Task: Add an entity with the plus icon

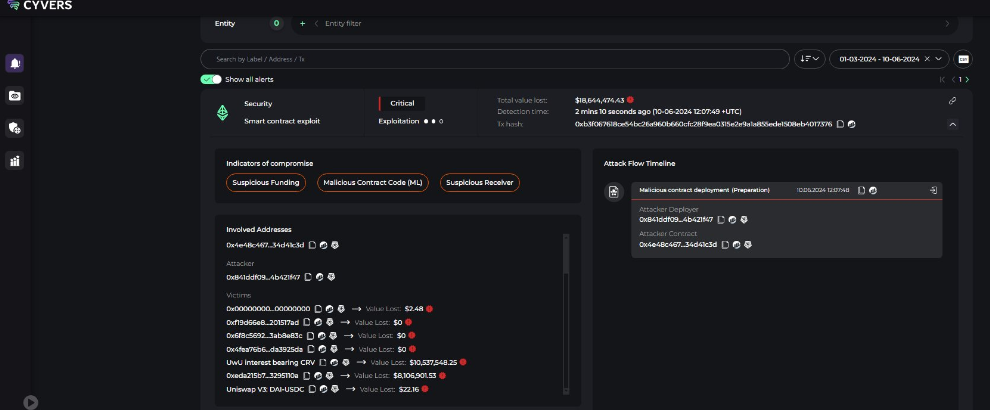Action: point(302,23)
